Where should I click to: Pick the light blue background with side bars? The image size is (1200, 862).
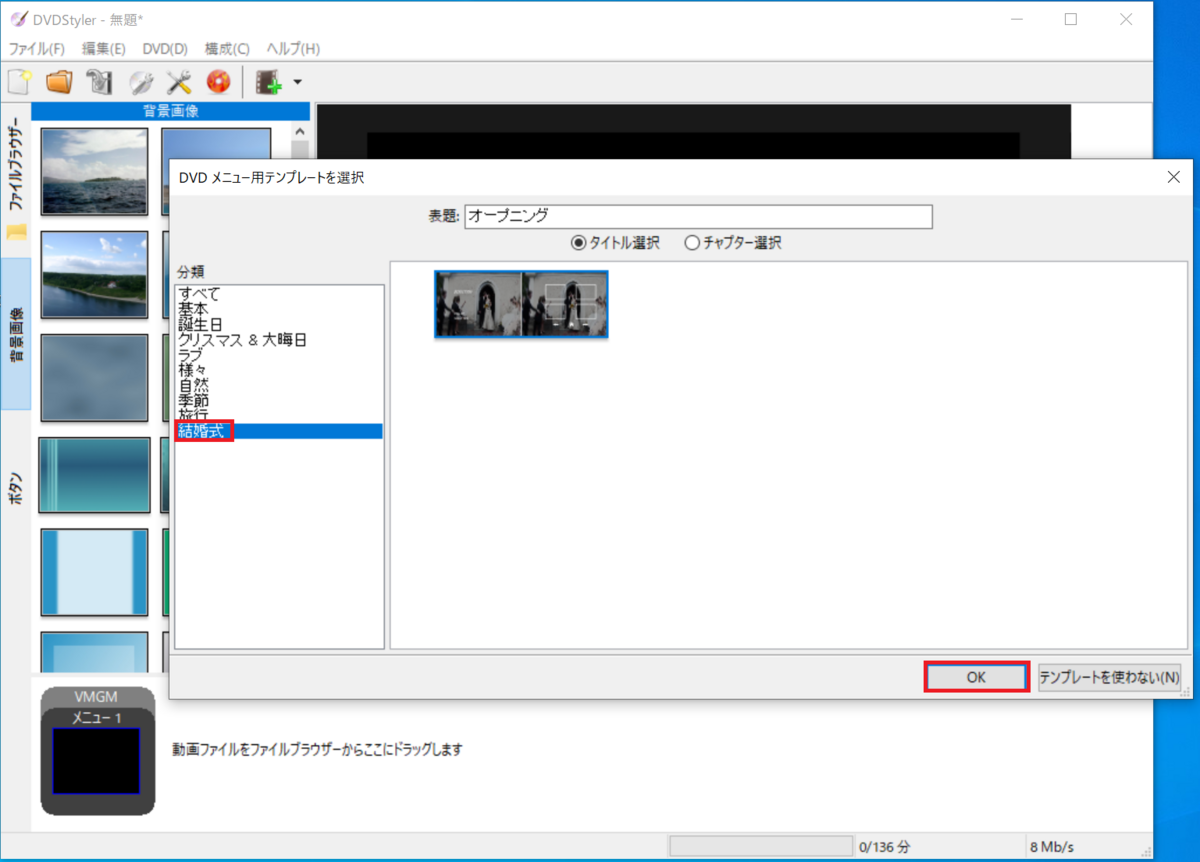tap(94, 572)
